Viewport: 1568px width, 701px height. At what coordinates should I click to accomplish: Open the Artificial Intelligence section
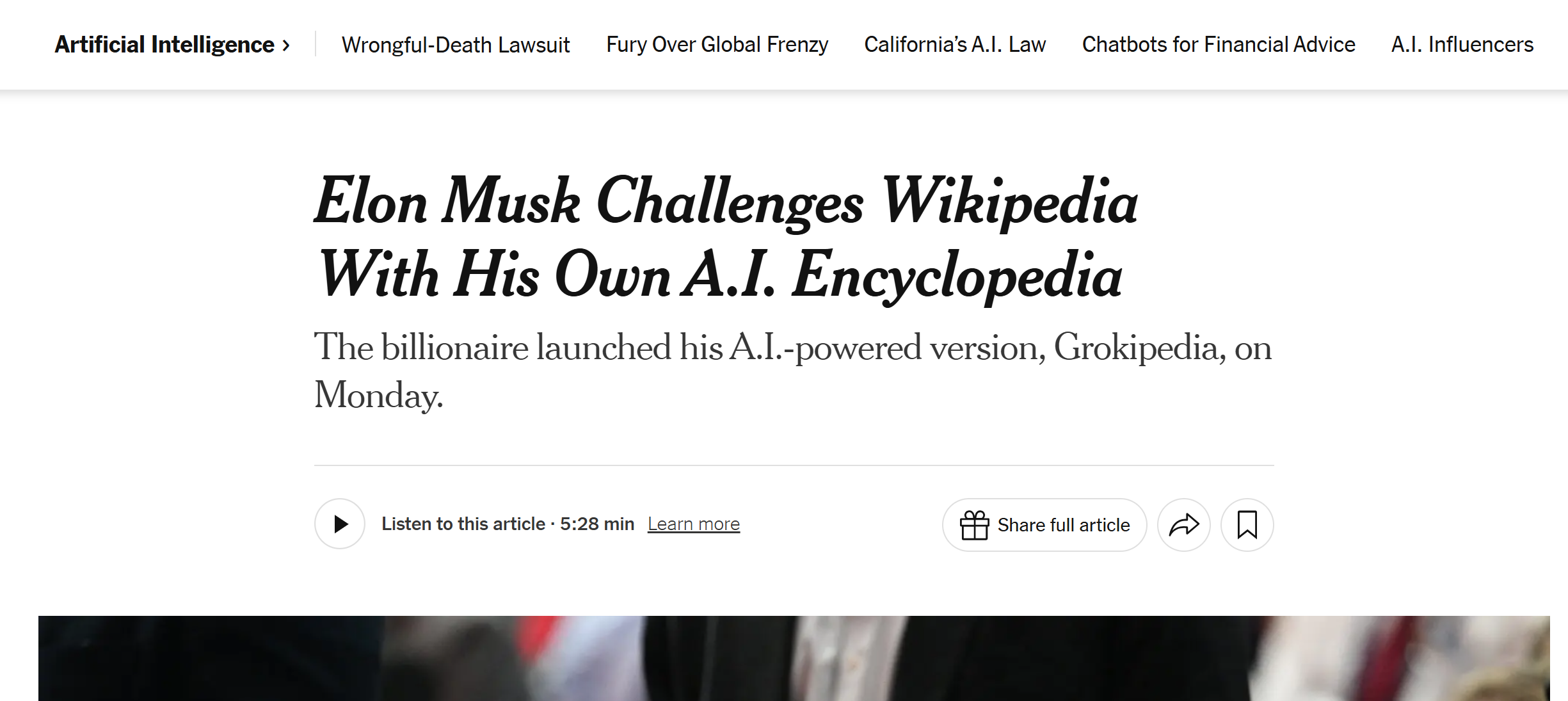(x=164, y=45)
